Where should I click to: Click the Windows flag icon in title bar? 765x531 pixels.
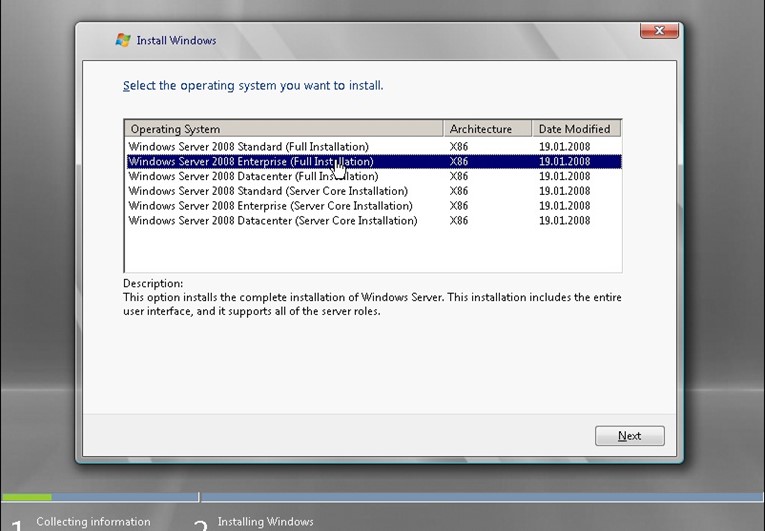tap(123, 40)
